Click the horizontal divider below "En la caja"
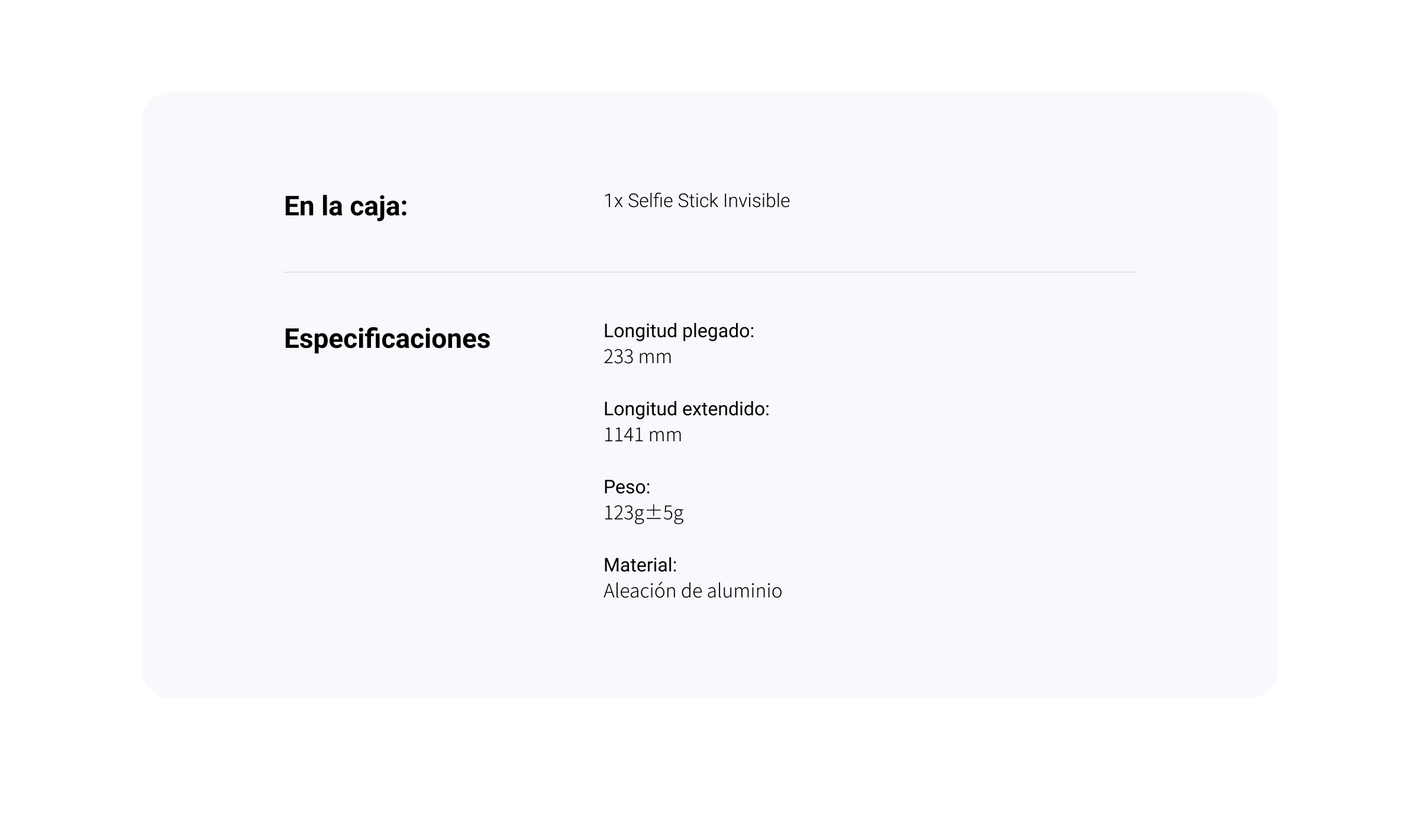 pyautogui.click(x=709, y=272)
